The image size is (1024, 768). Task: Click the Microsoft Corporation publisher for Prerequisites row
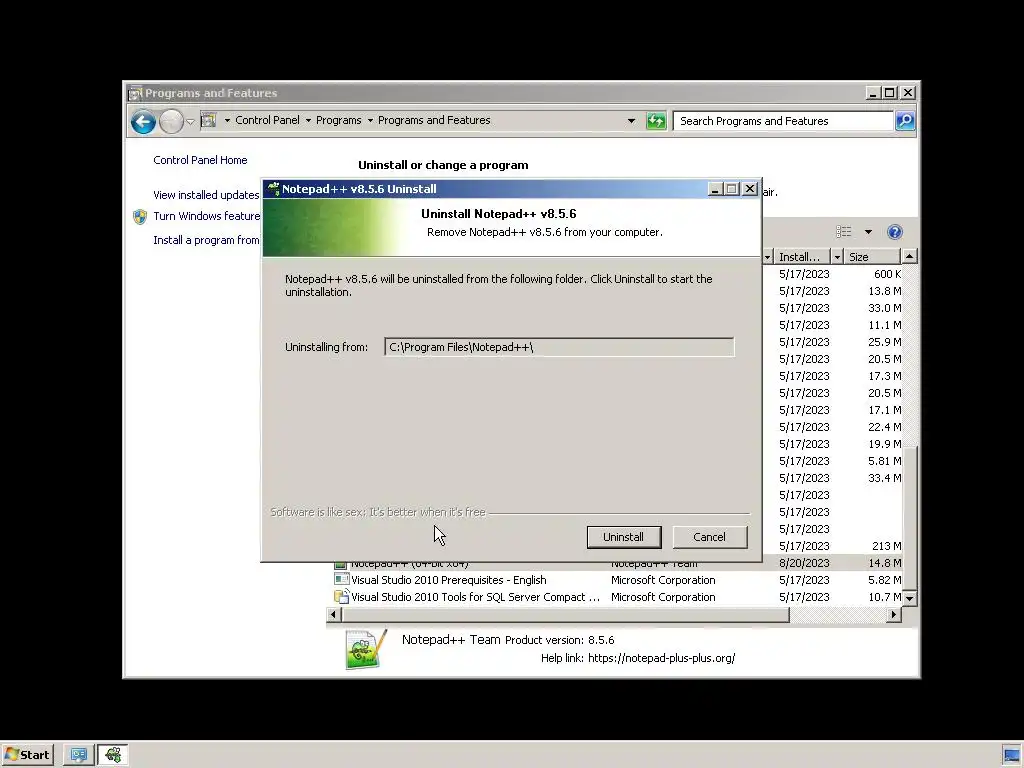tap(663, 580)
